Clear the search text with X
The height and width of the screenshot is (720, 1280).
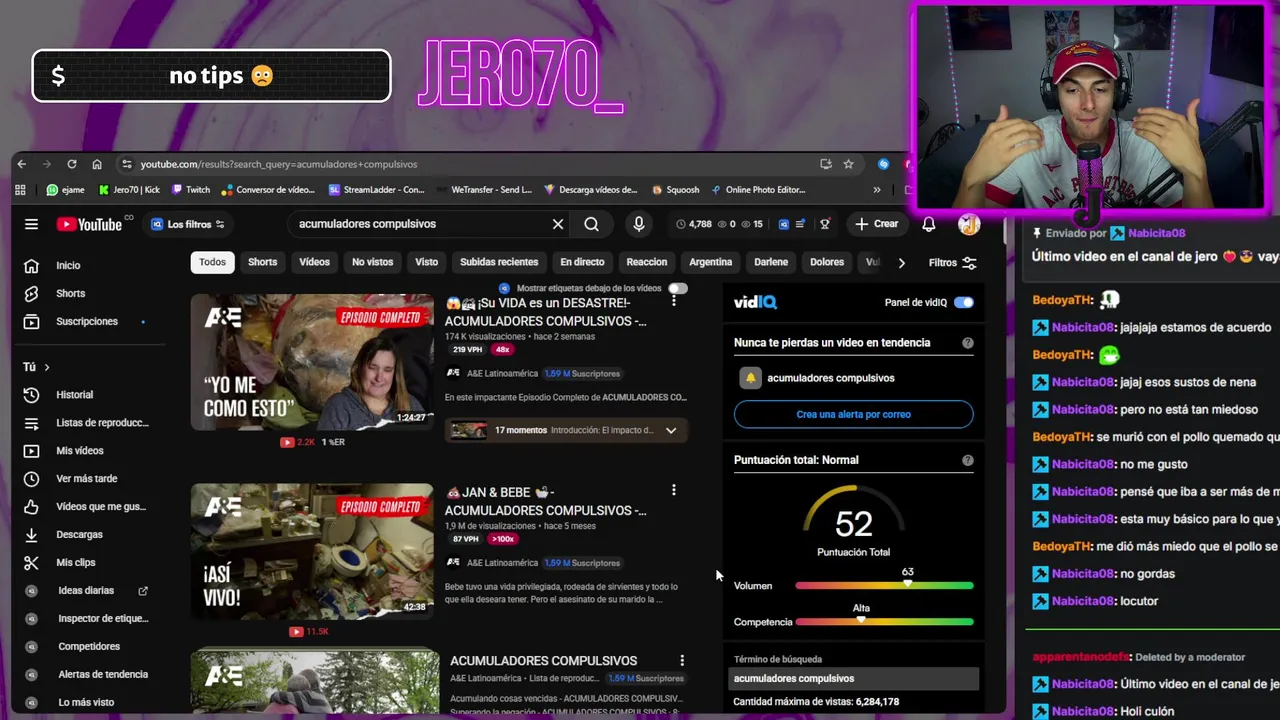tap(558, 224)
